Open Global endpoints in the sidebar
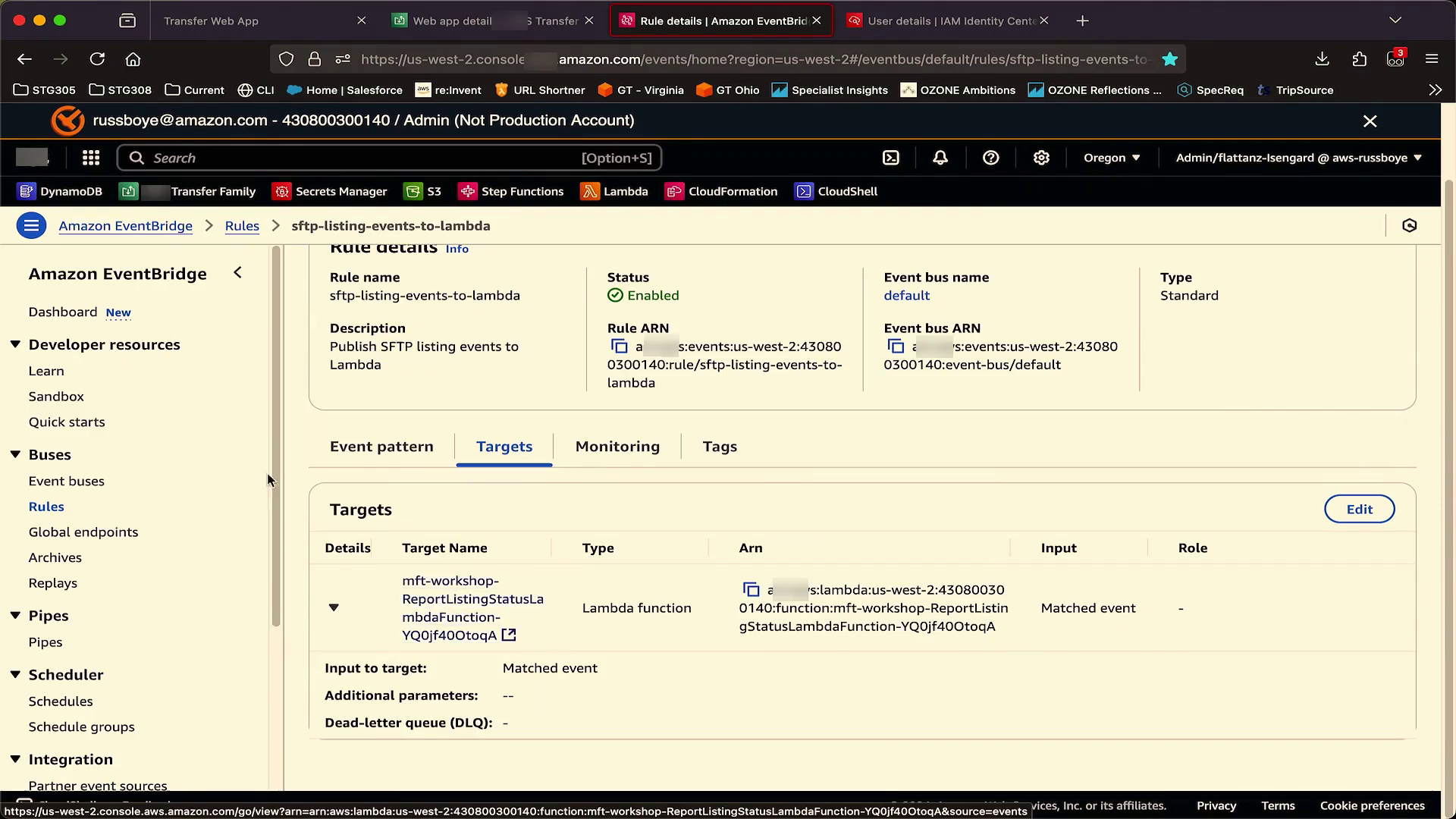Screen dimensions: 1456x819 [83, 532]
